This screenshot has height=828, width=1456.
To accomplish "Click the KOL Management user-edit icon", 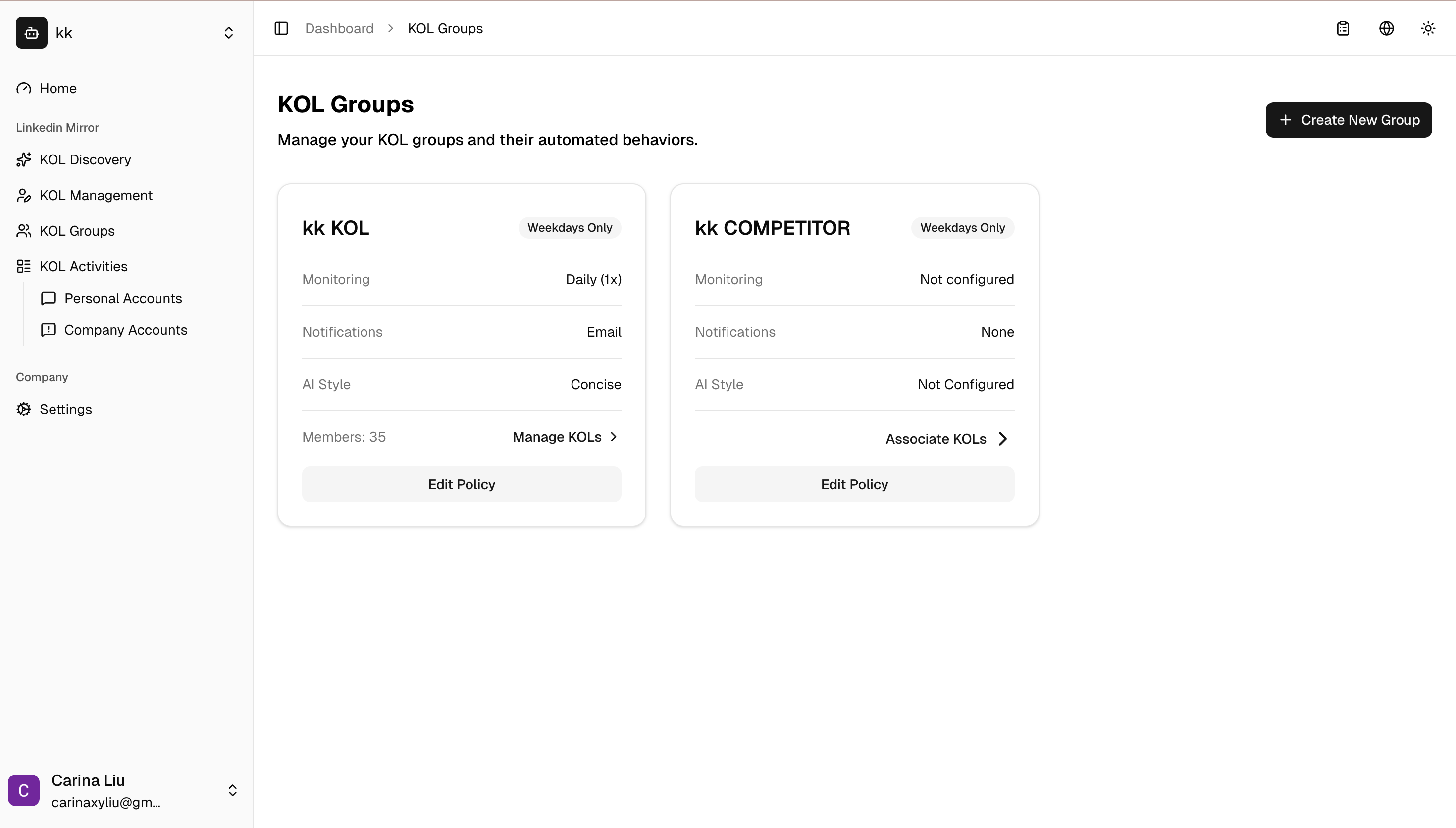I will tap(23, 196).
